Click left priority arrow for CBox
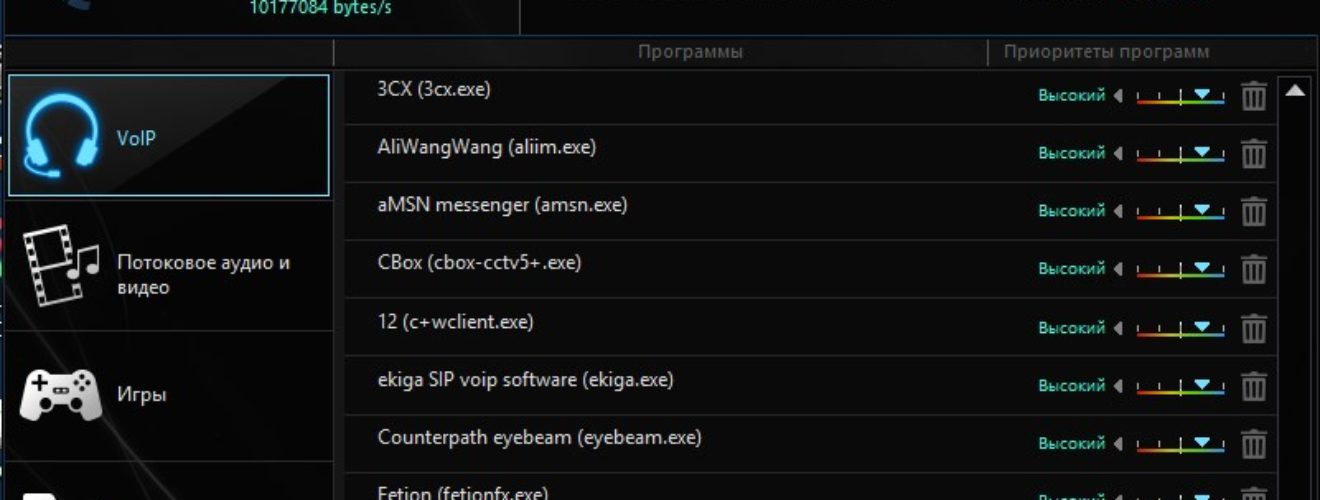The width and height of the screenshot is (1320, 500). coord(1118,270)
